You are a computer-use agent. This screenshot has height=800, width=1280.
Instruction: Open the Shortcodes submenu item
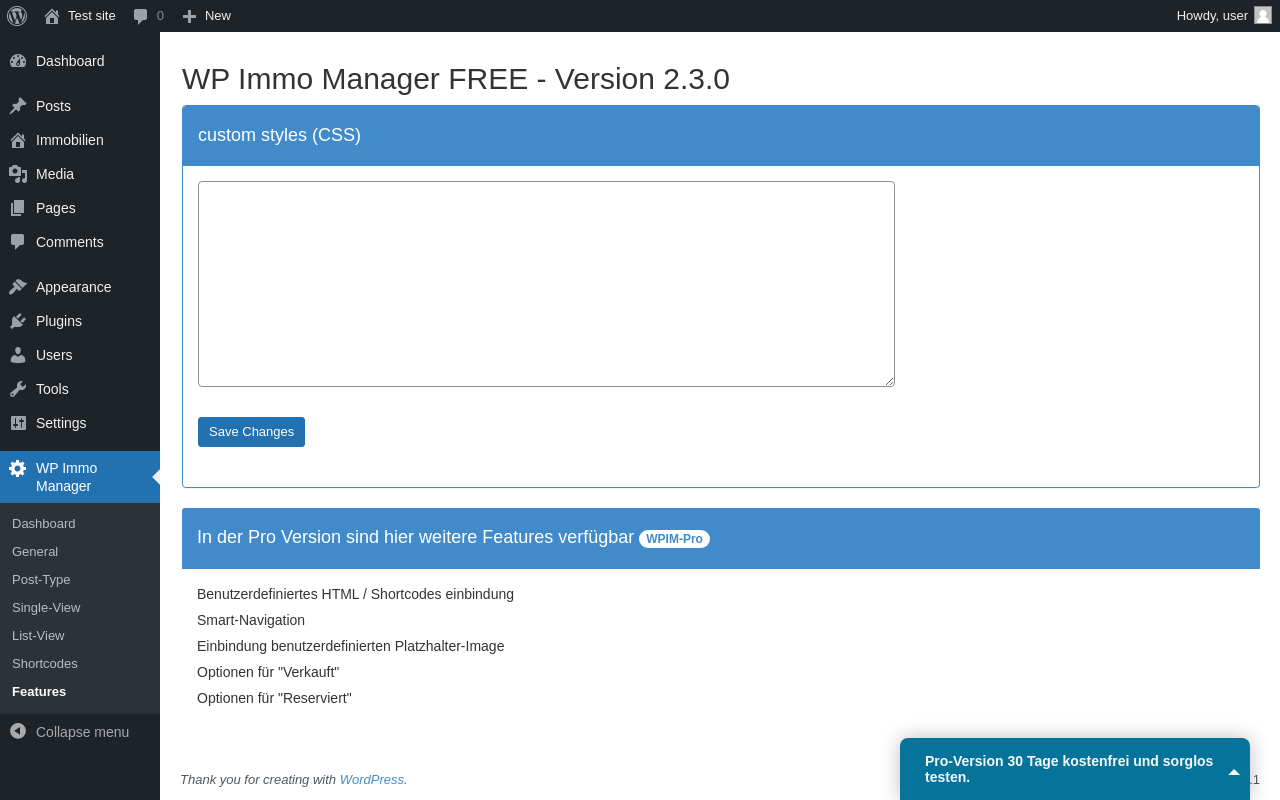pyautogui.click(x=45, y=663)
